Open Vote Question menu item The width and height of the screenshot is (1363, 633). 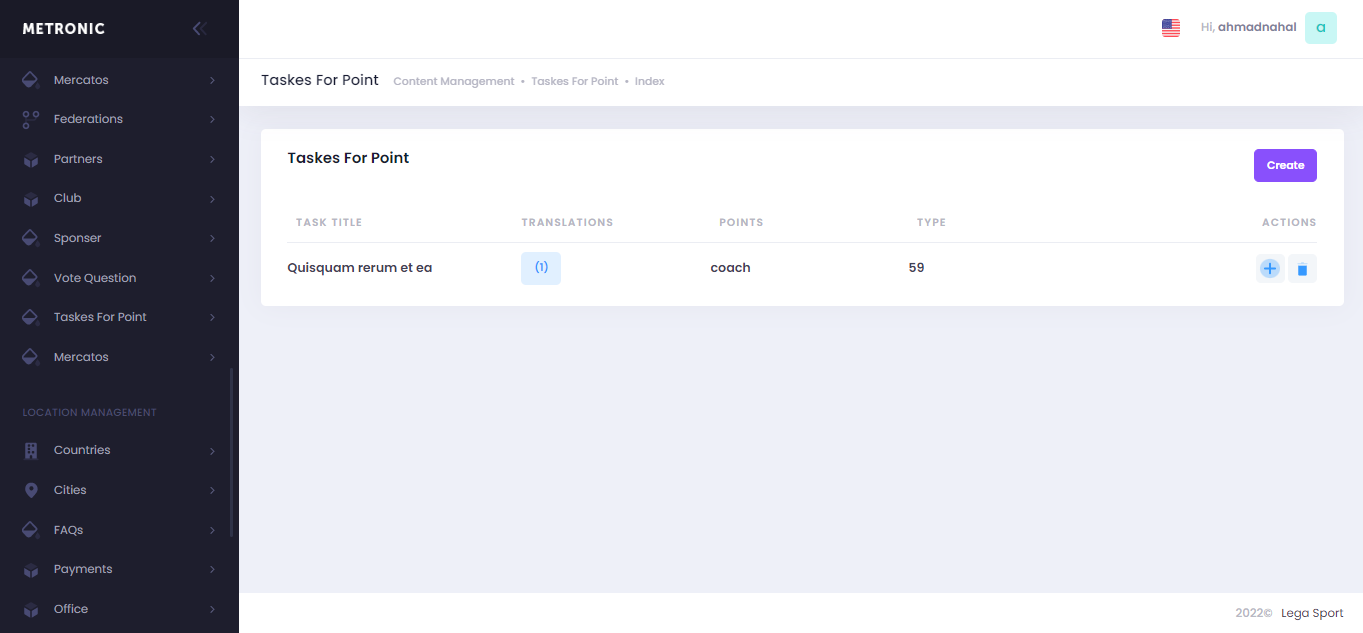[95, 278]
